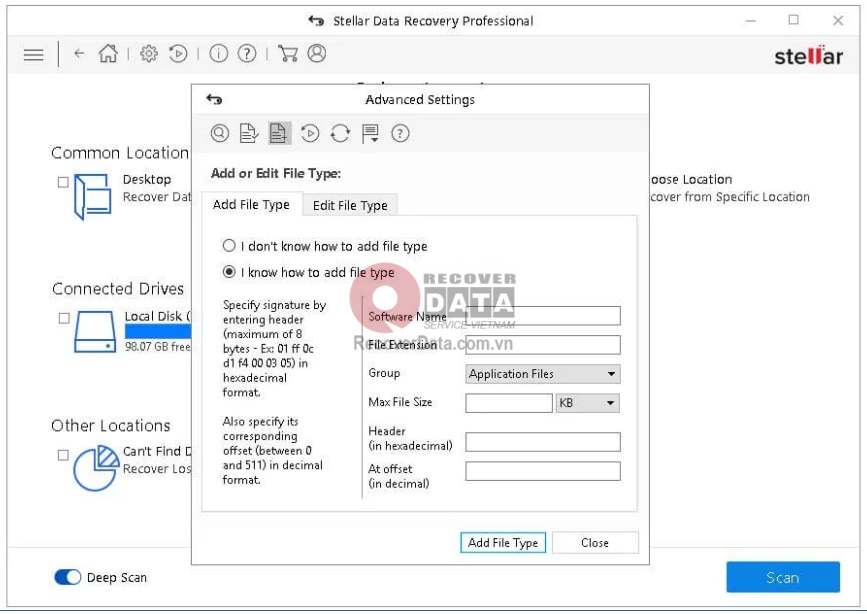This screenshot has height=614, width=867.
Task: Maximize the Stellar Data Recovery window
Action: (793, 20)
